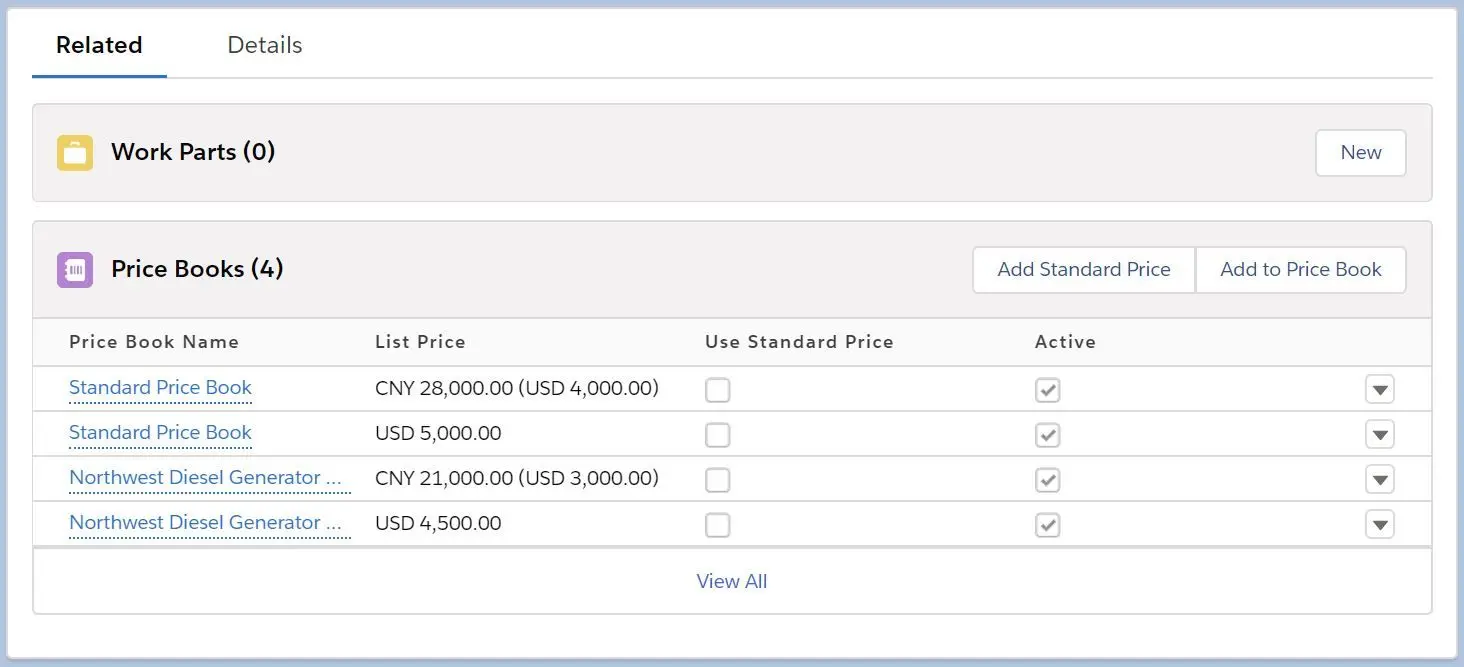Image resolution: width=1464 pixels, height=667 pixels.
Task: Click New in the Work Parts section
Action: click(x=1361, y=153)
